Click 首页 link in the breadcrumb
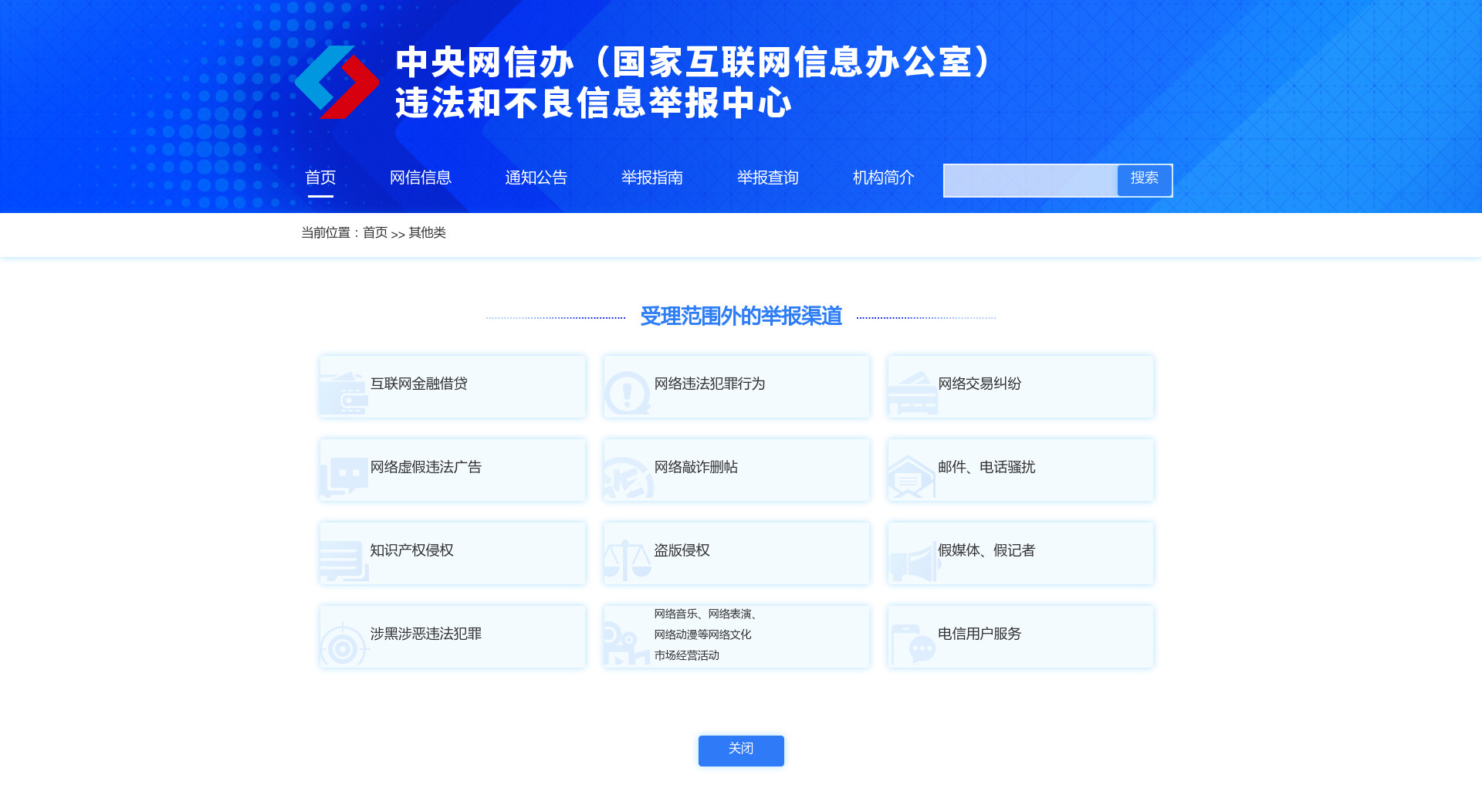1482x812 pixels. pyautogui.click(x=375, y=232)
